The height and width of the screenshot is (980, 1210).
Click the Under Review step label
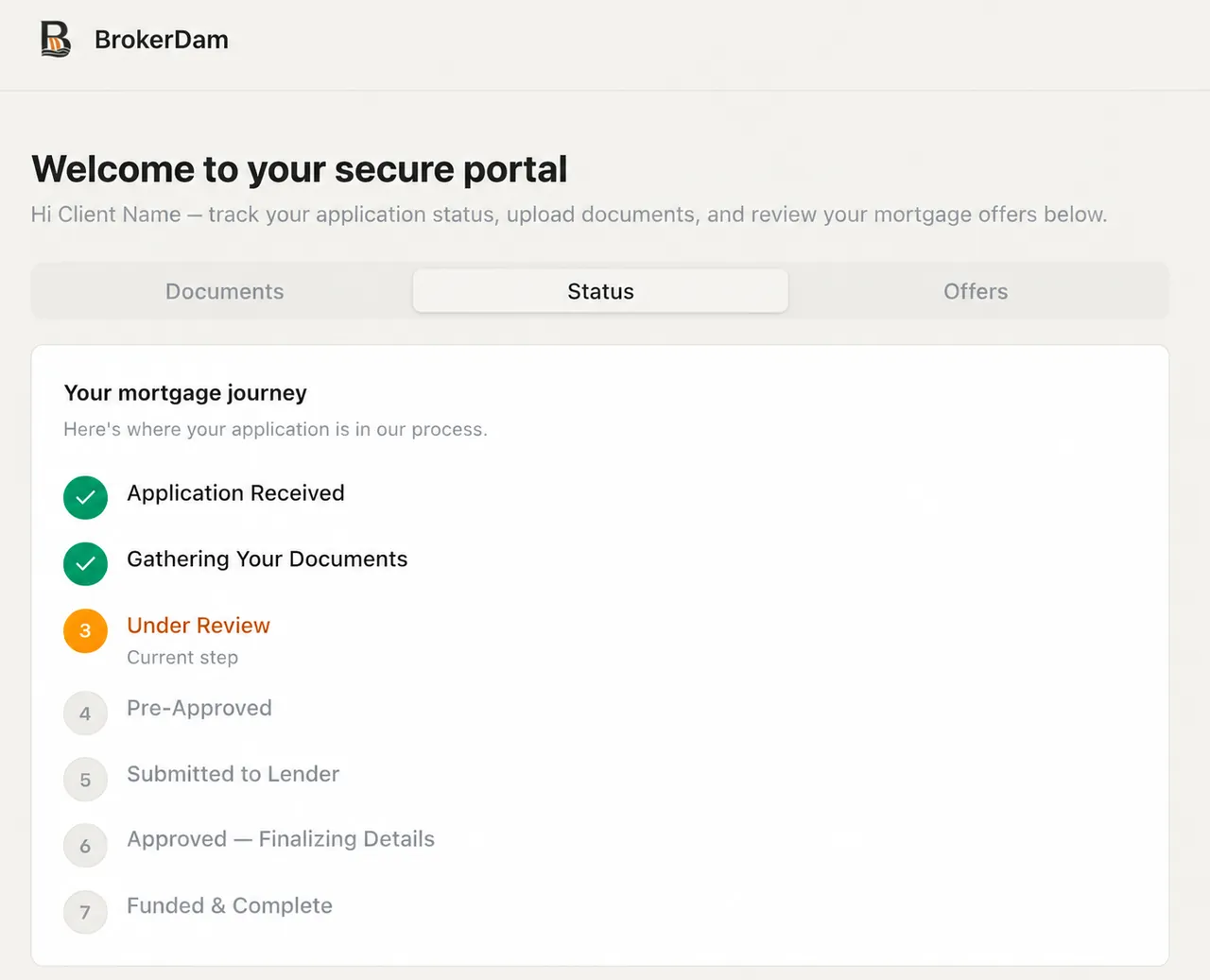[199, 626]
